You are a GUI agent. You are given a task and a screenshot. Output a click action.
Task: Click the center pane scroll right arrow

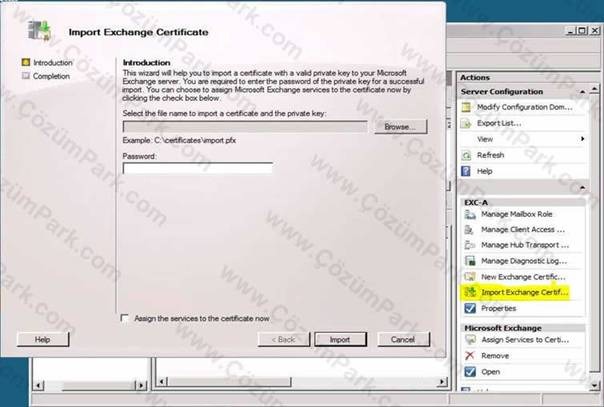(443, 382)
